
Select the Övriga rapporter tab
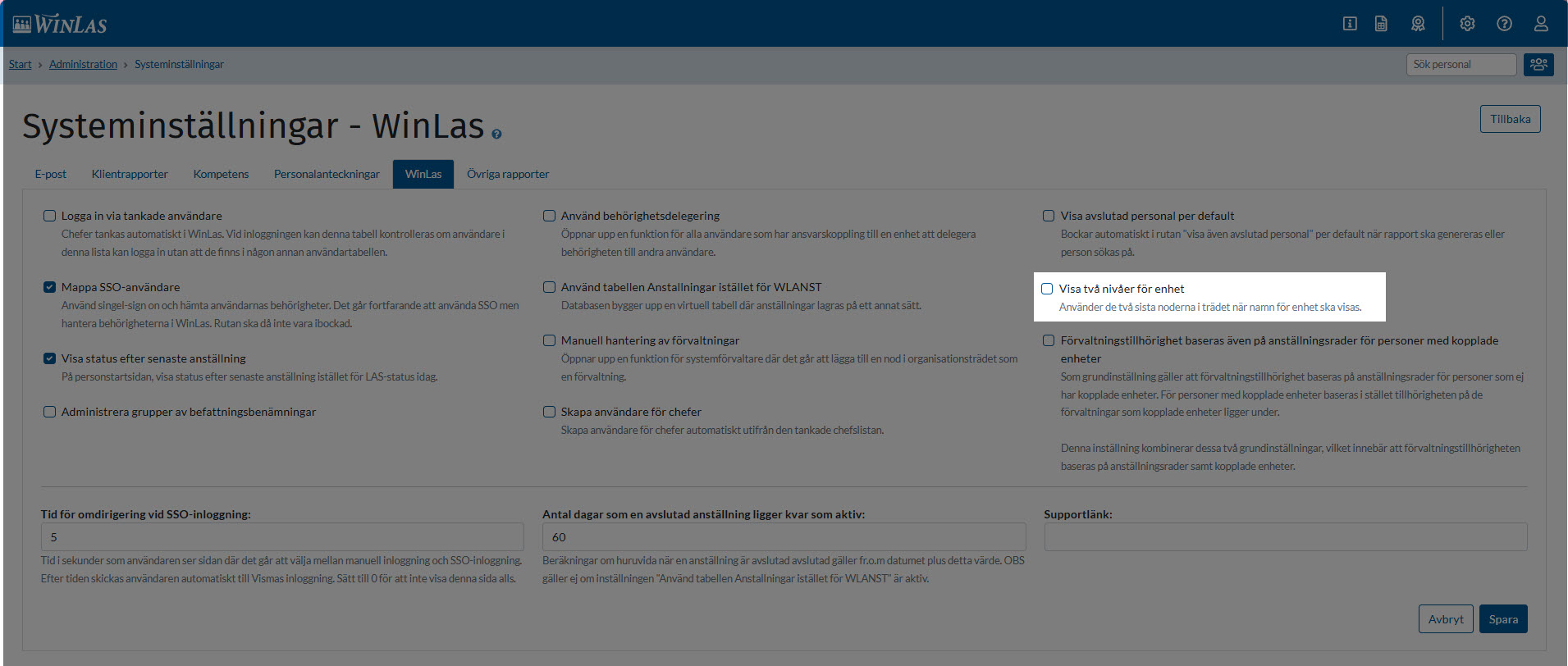pos(508,174)
